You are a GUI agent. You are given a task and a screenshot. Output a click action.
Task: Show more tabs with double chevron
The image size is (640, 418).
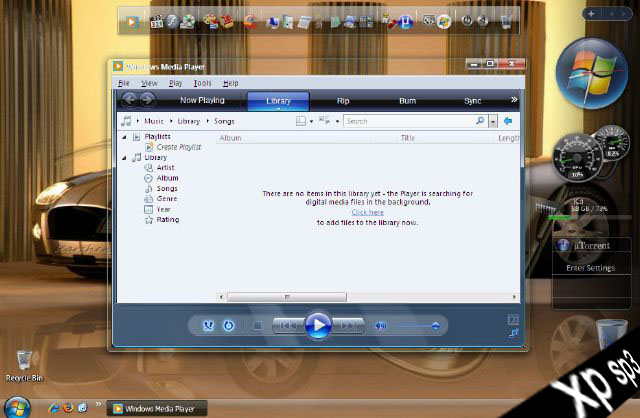click(x=514, y=100)
